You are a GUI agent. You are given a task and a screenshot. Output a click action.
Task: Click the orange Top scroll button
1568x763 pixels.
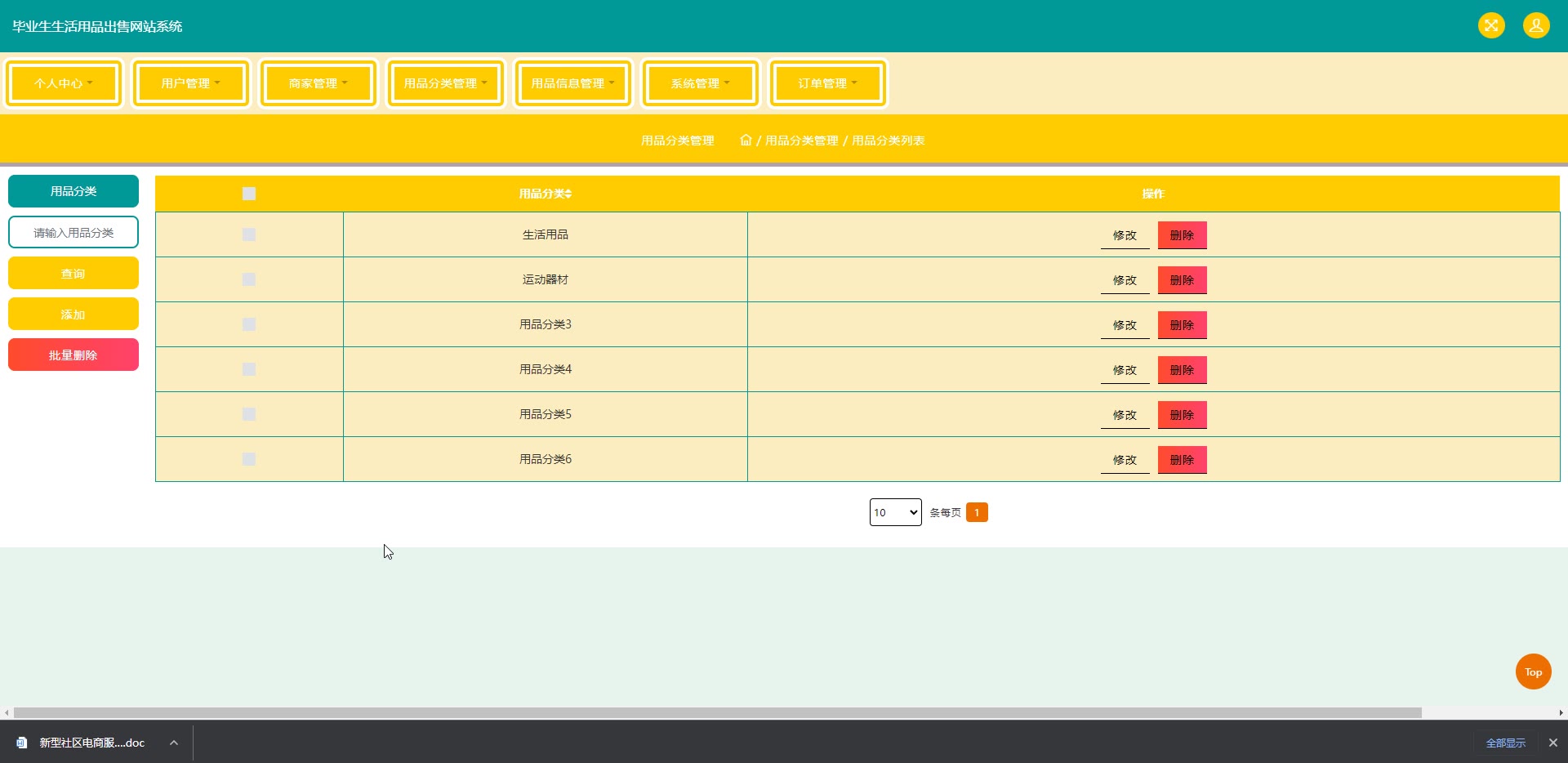[1533, 672]
